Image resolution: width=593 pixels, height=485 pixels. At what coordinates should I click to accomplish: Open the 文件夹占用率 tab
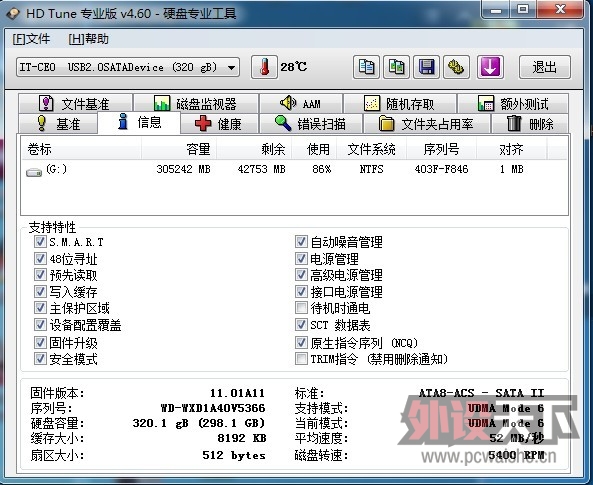pyautogui.click(x=426, y=124)
